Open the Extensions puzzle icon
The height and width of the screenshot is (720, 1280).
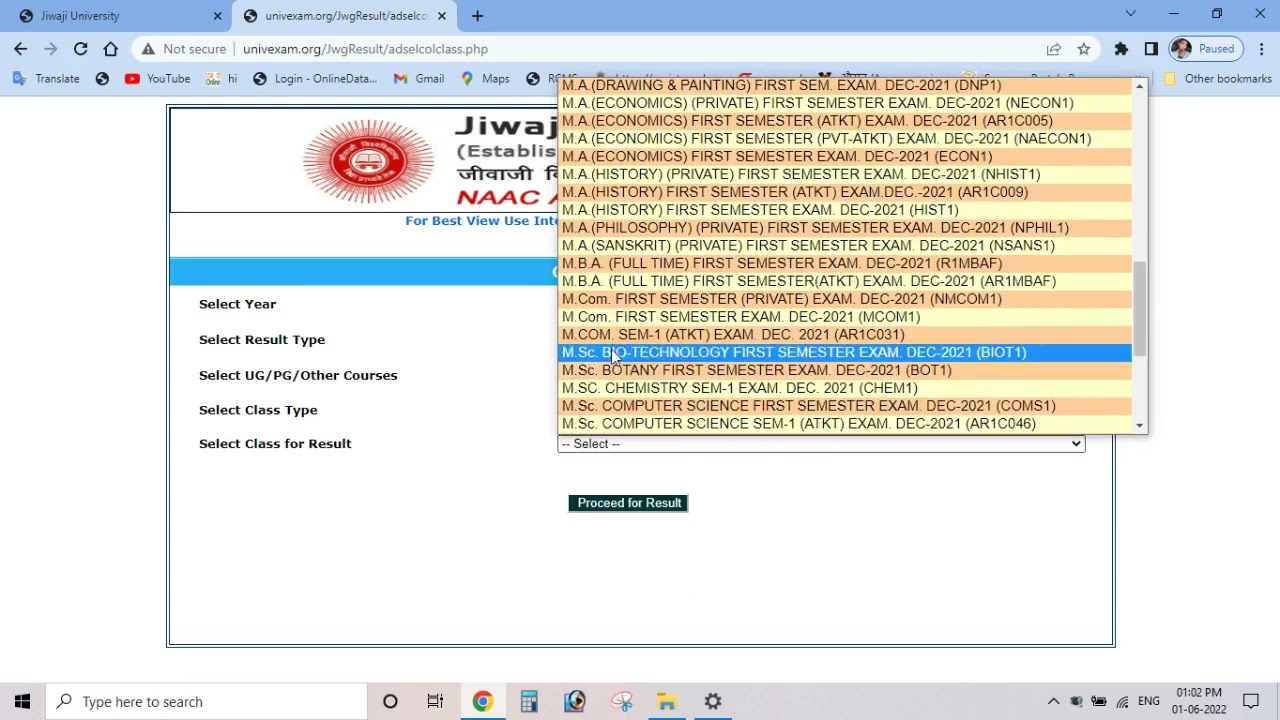coord(1121,48)
